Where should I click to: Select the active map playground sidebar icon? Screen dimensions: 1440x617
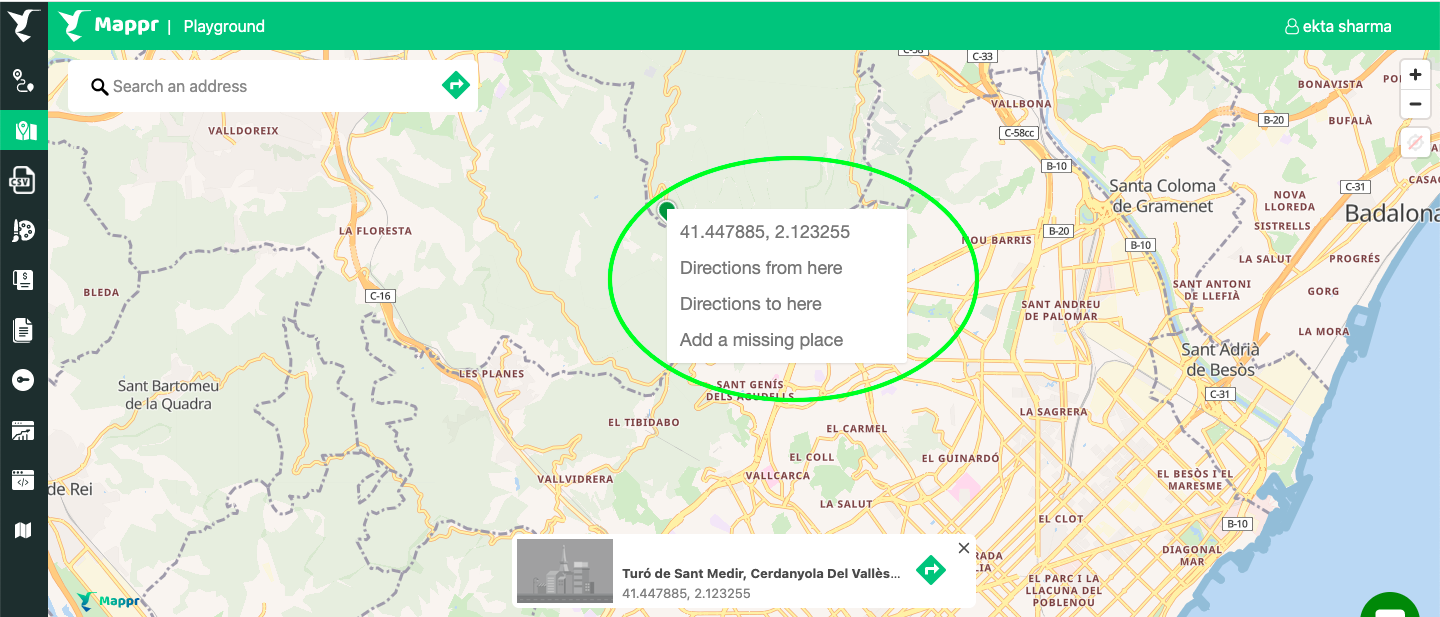click(24, 131)
